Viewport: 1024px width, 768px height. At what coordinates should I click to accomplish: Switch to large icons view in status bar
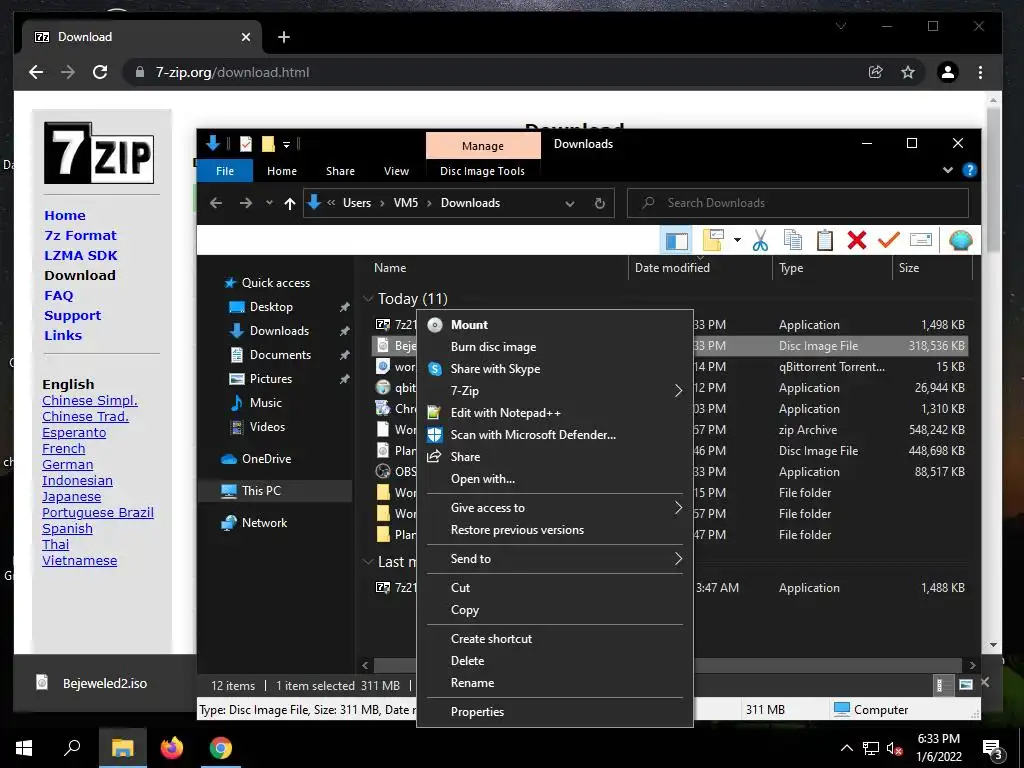click(966, 684)
